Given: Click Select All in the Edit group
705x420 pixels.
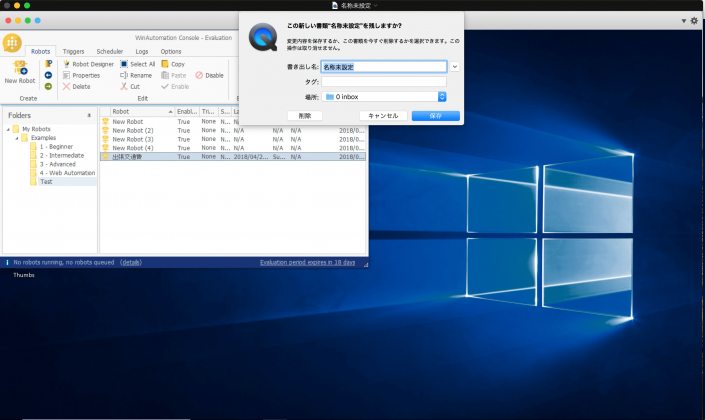Looking at the screenshot, I should coord(138,64).
